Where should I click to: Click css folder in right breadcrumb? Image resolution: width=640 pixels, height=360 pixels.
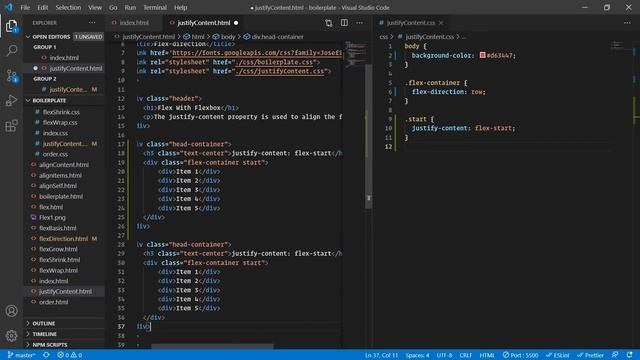pos(384,37)
